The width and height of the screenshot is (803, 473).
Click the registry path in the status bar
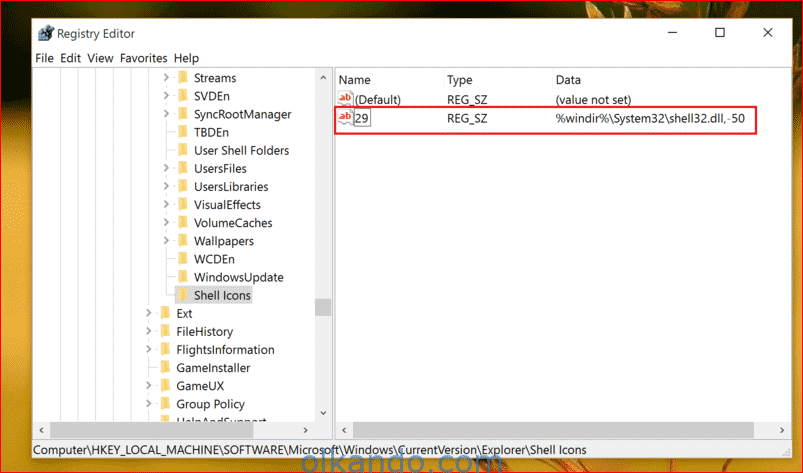coord(310,450)
